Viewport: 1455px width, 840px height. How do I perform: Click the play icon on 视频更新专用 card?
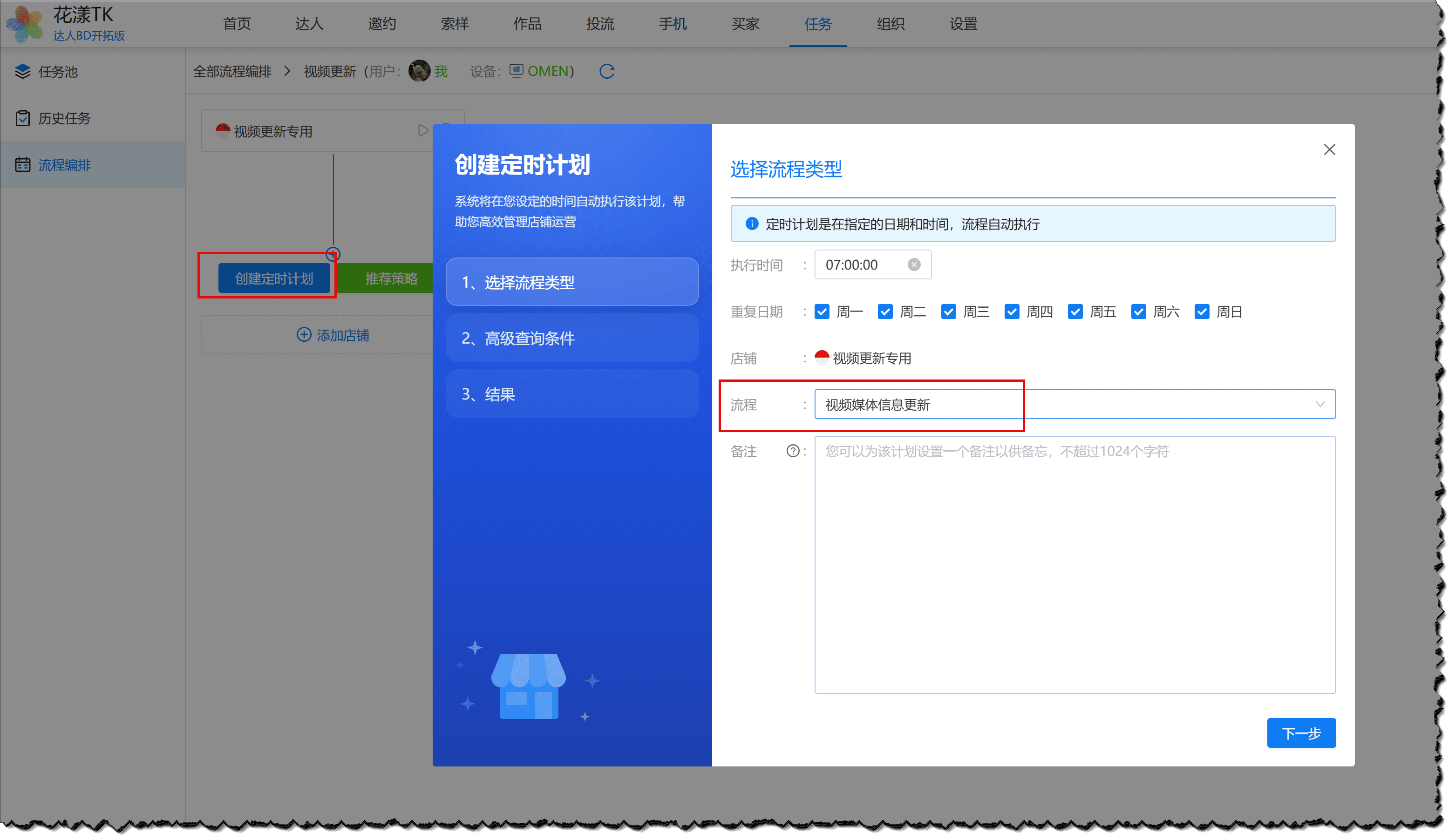click(x=422, y=130)
